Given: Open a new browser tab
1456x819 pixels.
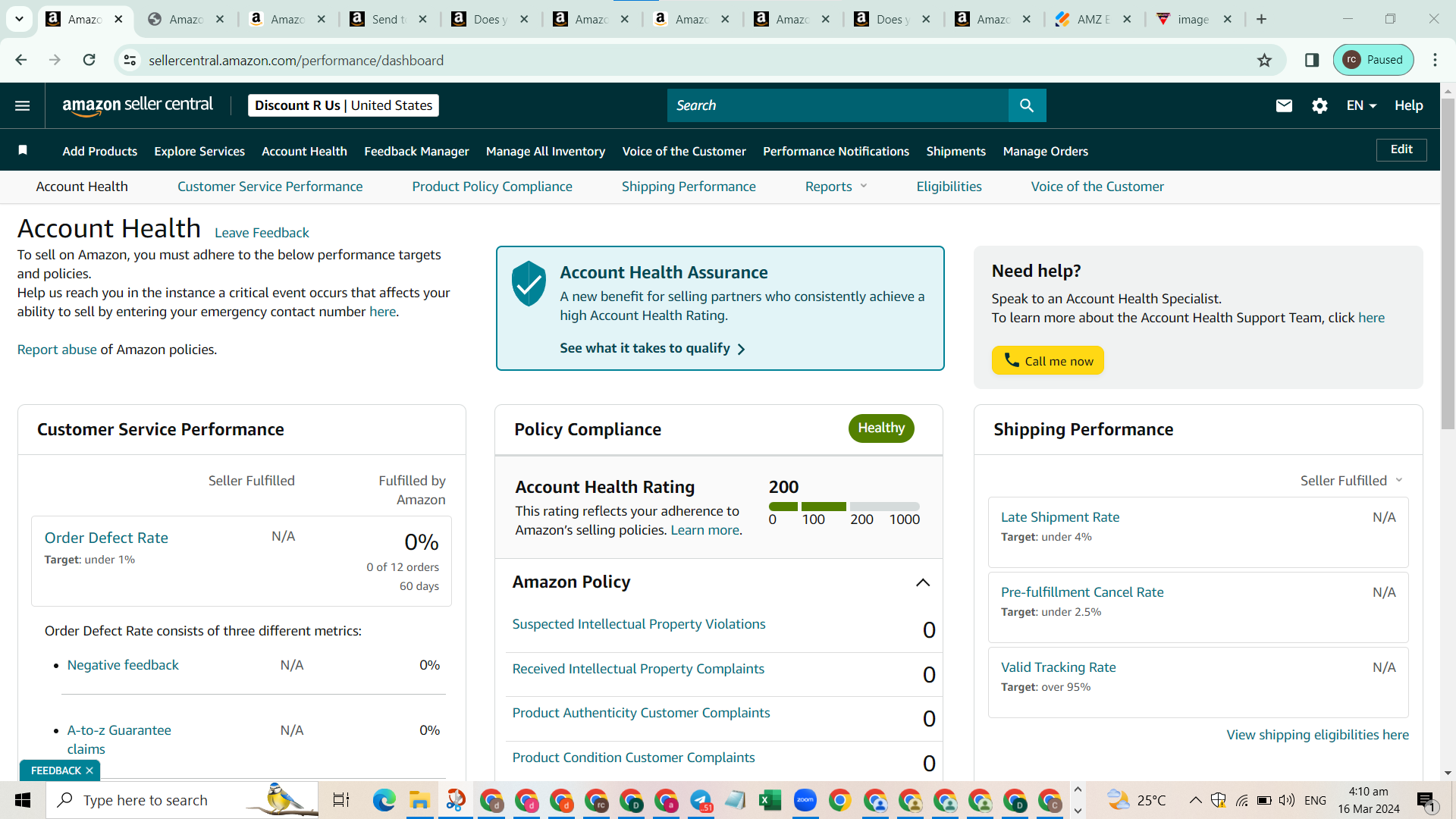Looking at the screenshot, I should pyautogui.click(x=1262, y=19).
